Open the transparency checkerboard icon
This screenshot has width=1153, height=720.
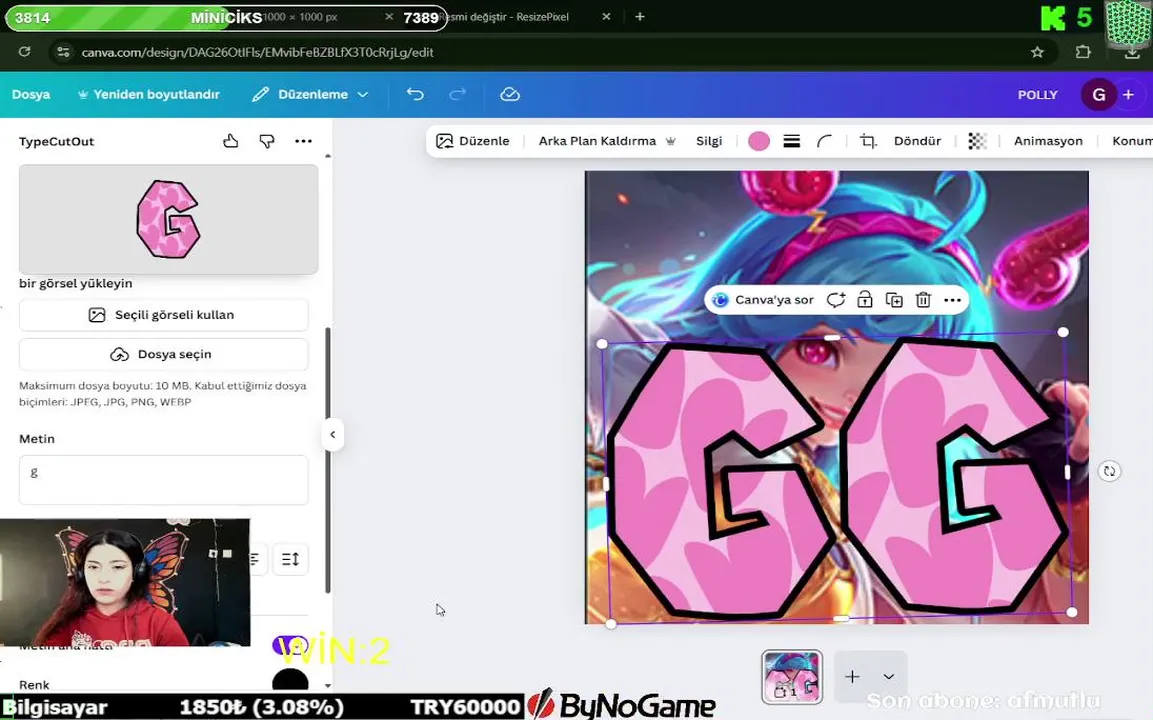click(x=977, y=141)
